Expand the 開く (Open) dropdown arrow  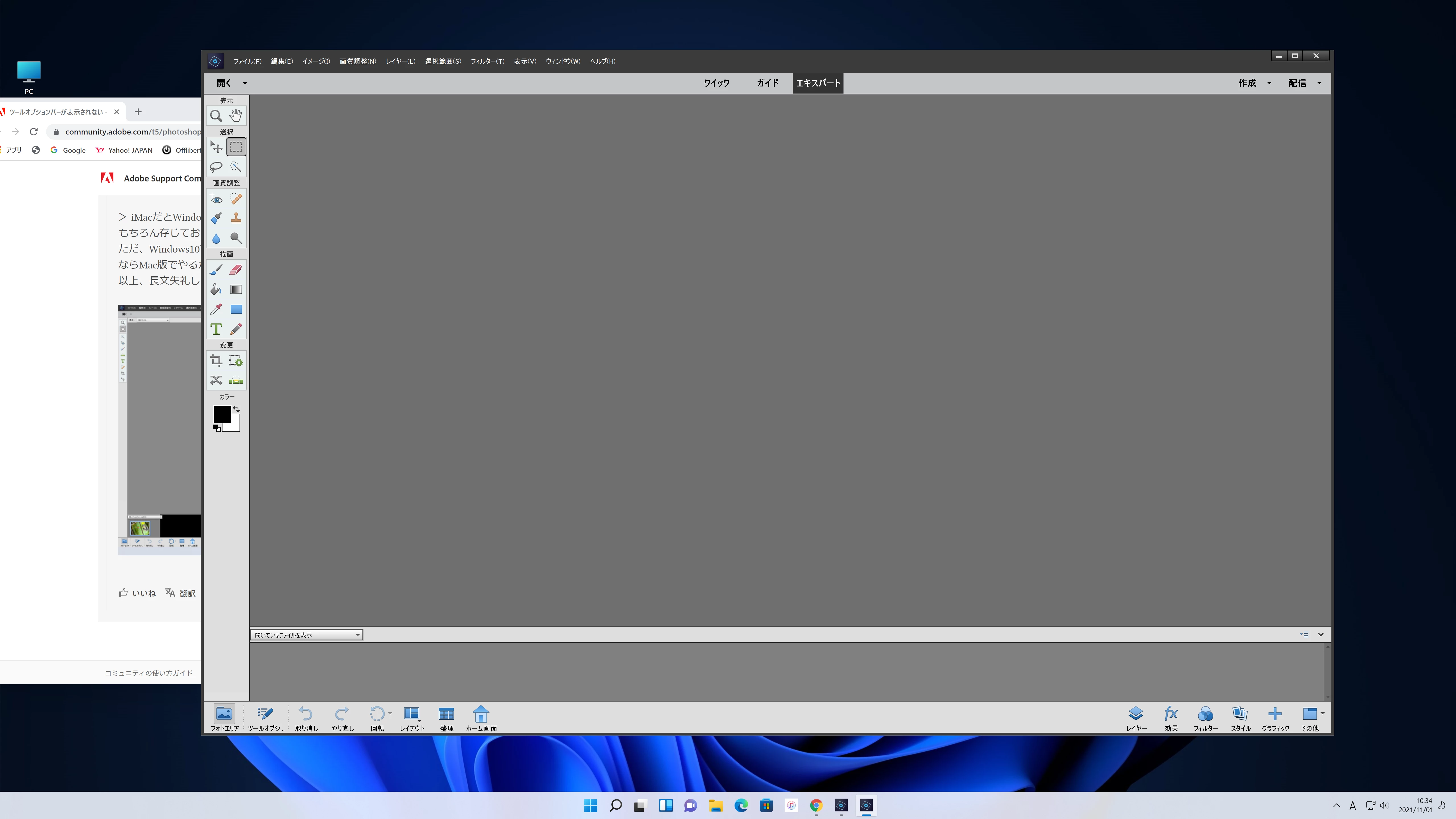click(245, 83)
